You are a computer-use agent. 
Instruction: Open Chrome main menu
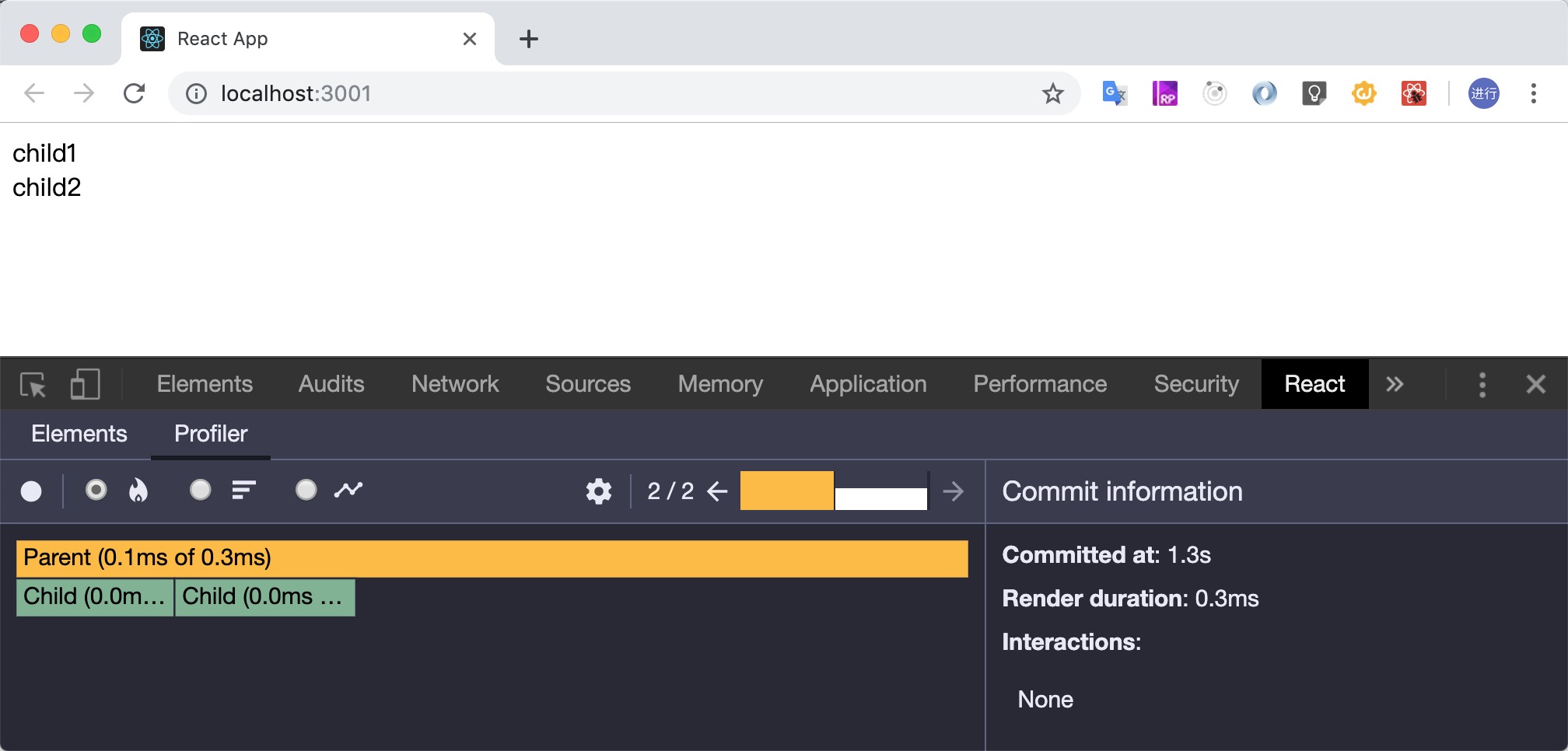[1534, 93]
